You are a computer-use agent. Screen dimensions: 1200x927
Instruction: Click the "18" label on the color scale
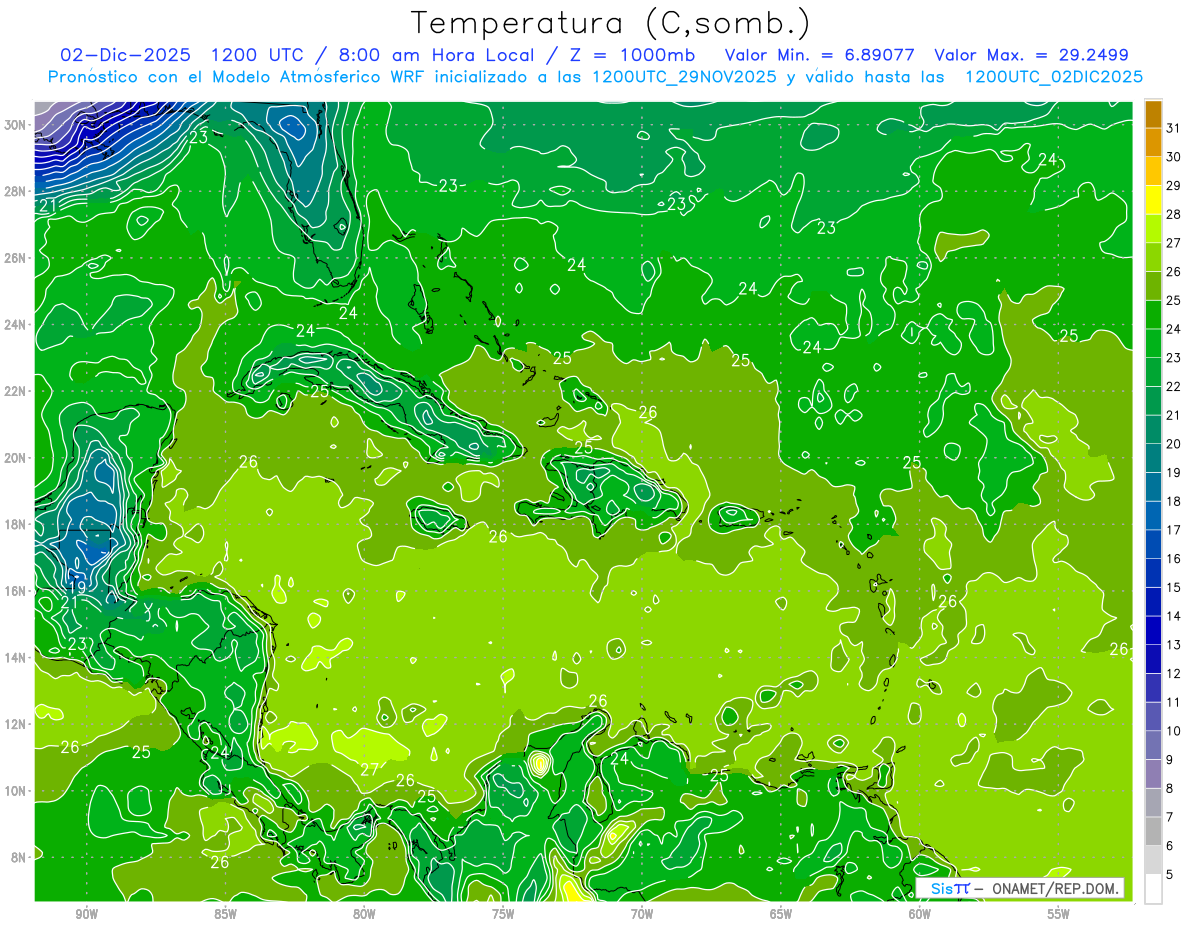click(x=1174, y=501)
